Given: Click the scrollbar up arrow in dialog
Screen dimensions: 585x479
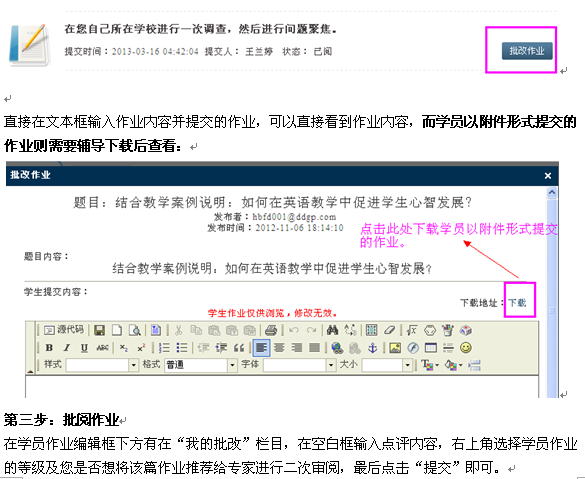Looking at the screenshot, I should point(552,192).
